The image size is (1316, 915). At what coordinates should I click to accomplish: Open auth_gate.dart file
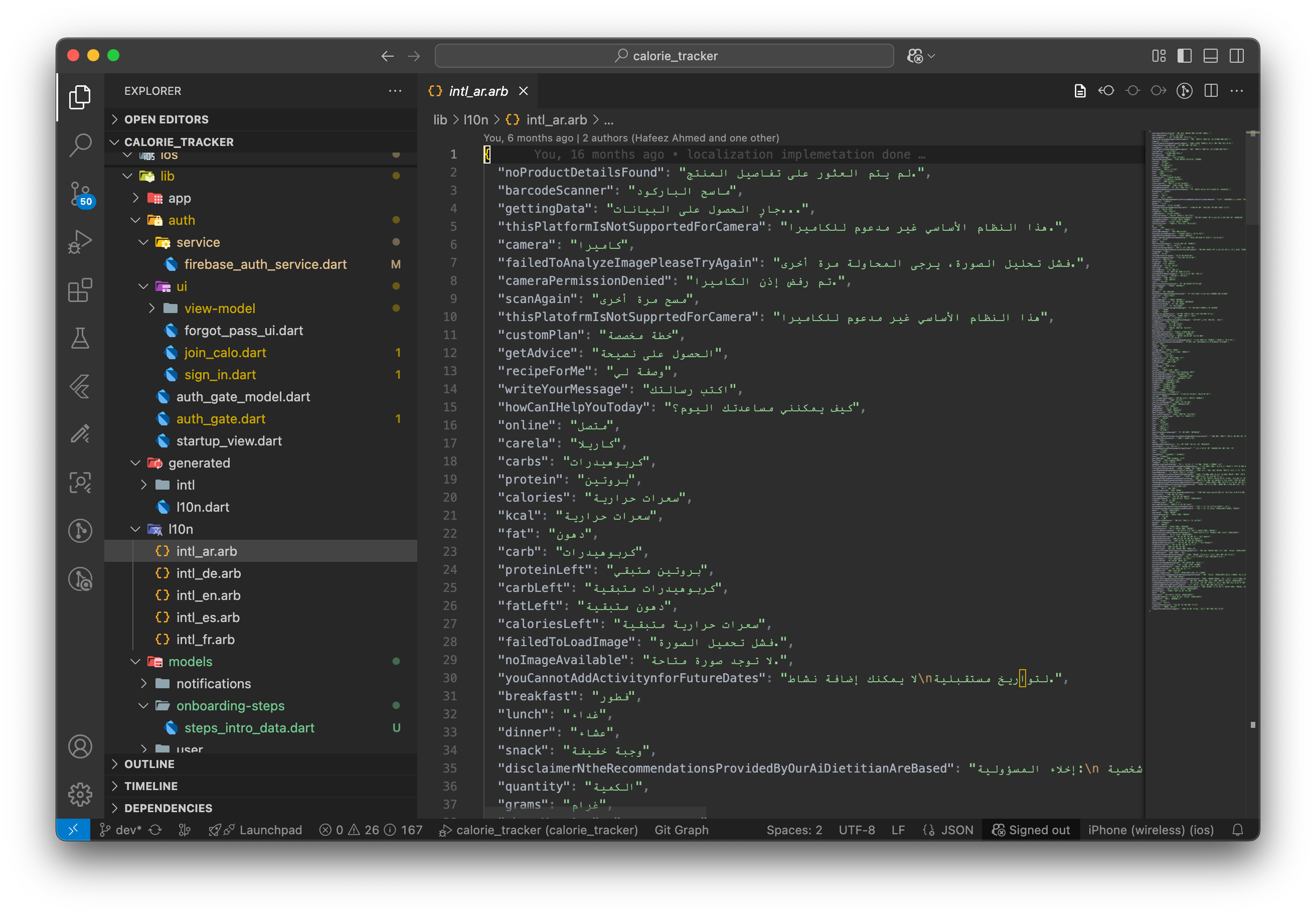click(x=261, y=418)
